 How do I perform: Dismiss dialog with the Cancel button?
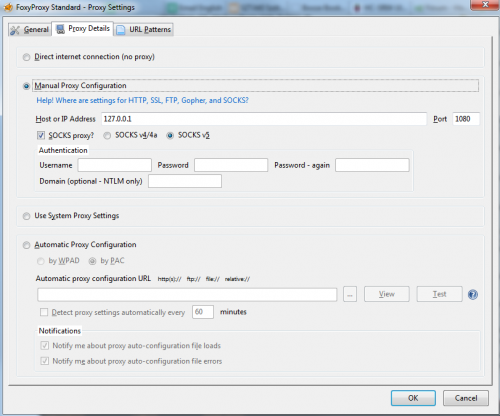click(x=466, y=398)
